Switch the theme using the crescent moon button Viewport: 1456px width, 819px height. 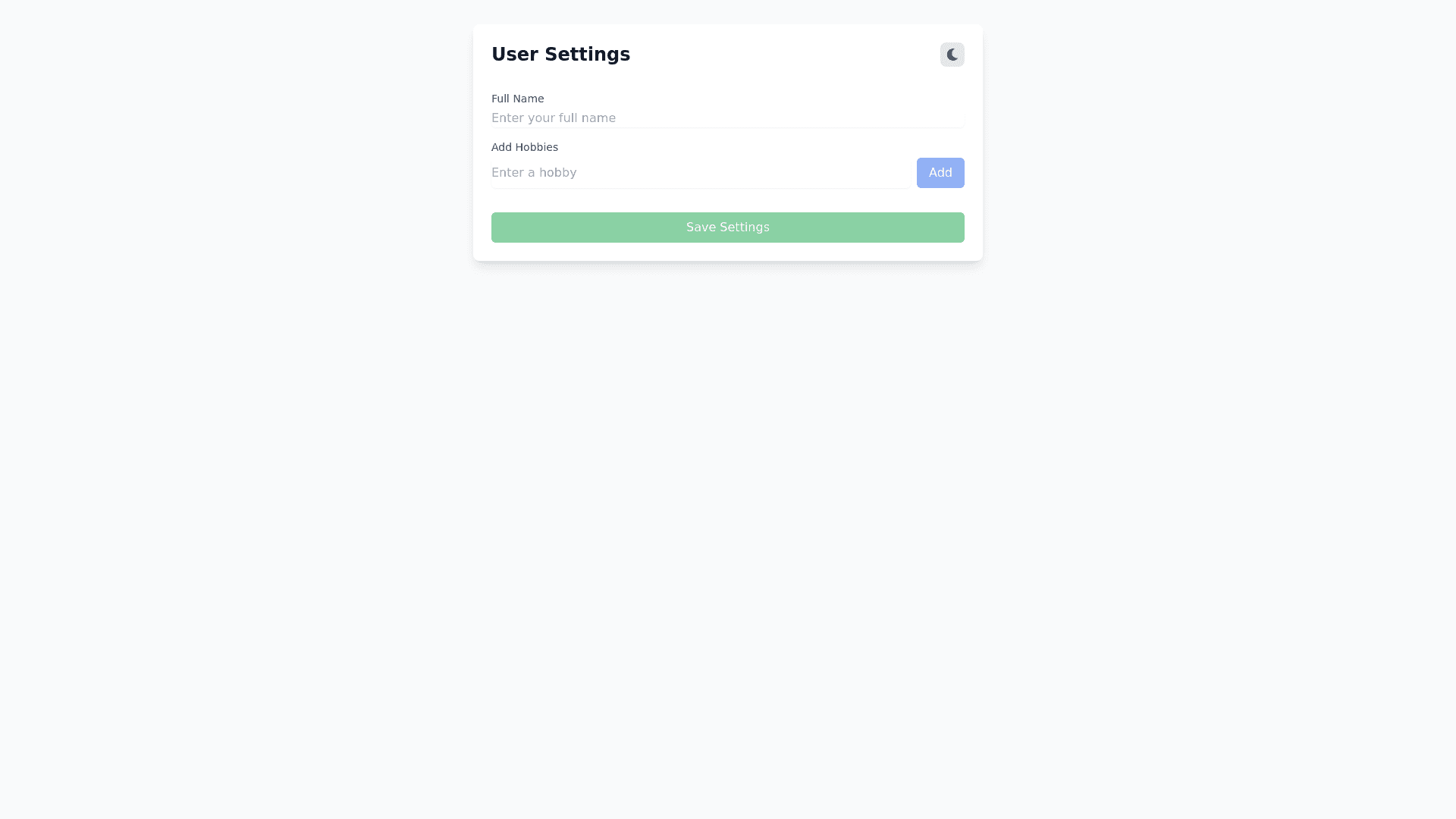tap(952, 55)
